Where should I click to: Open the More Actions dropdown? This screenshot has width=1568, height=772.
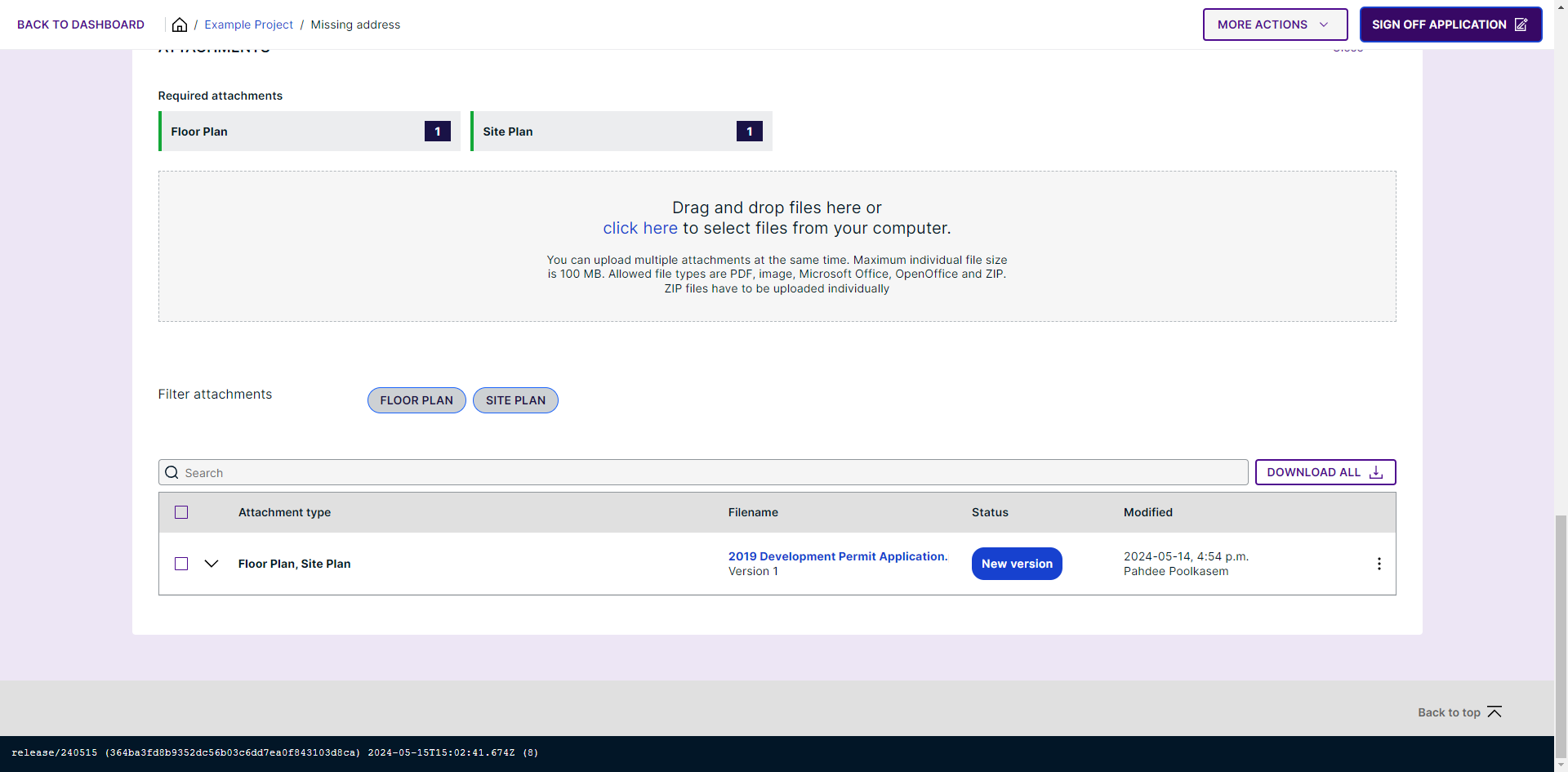1275,25
